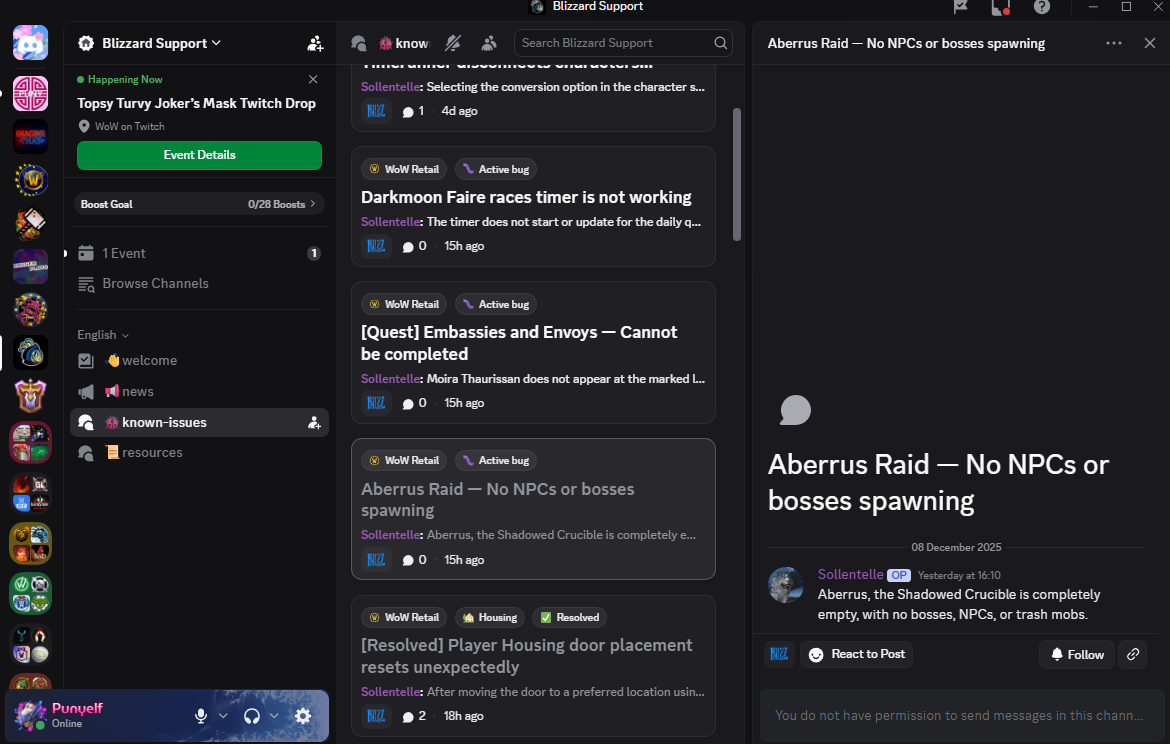
Task: Select the known-issues forum channel
Action: click(199, 422)
